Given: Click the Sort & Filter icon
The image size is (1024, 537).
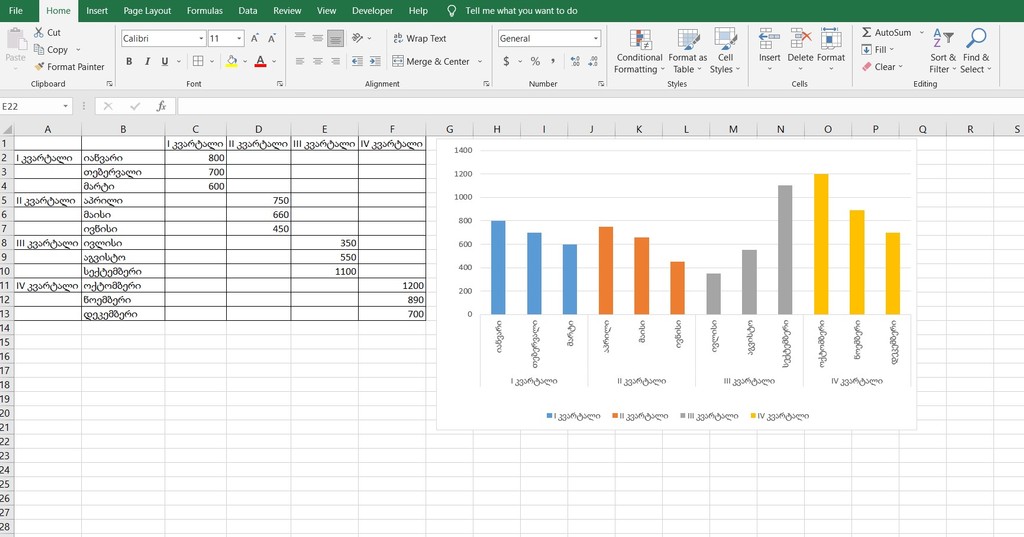Looking at the screenshot, I should click(x=943, y=39).
